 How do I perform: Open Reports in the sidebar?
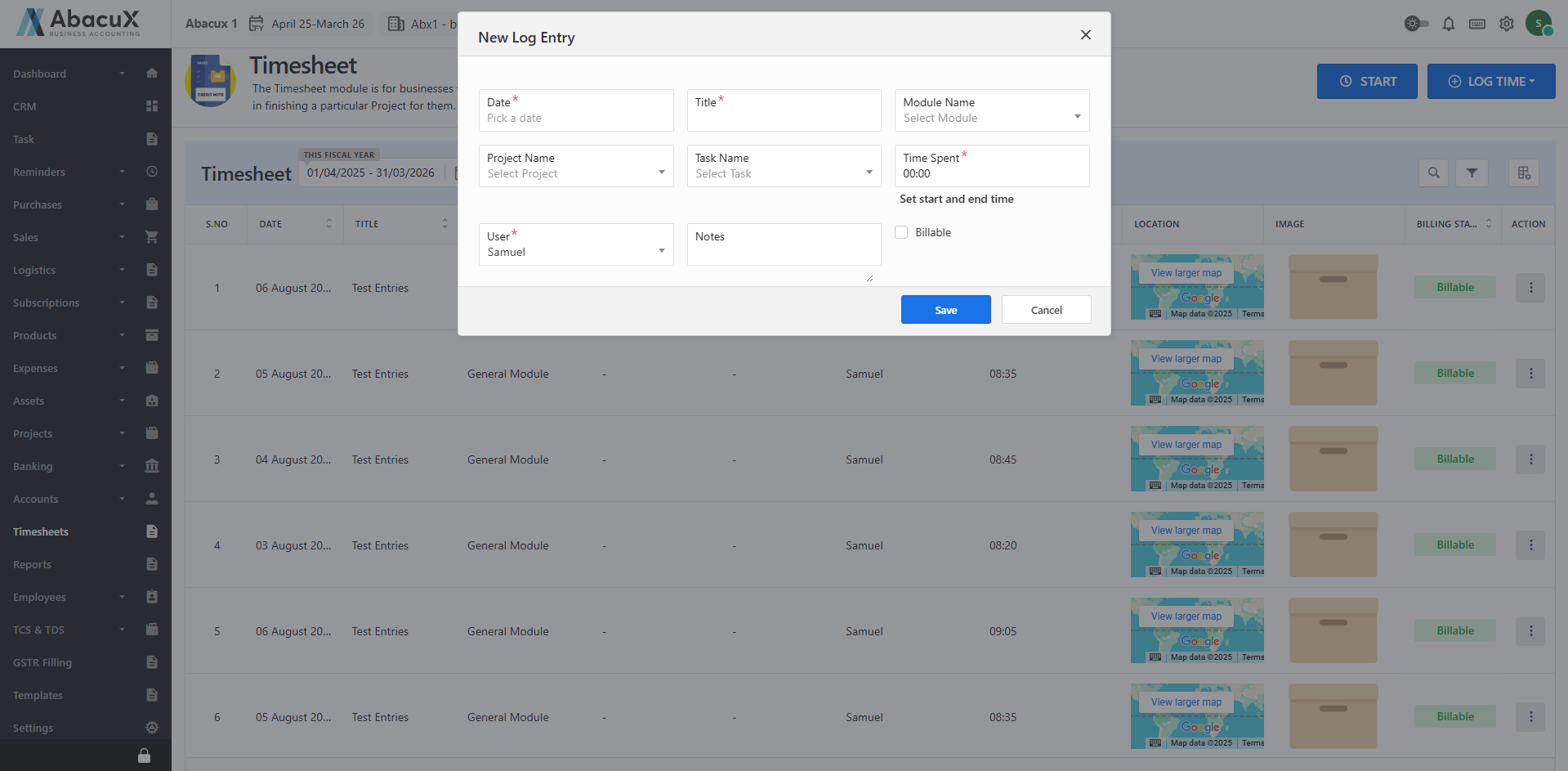pyautogui.click(x=33, y=564)
